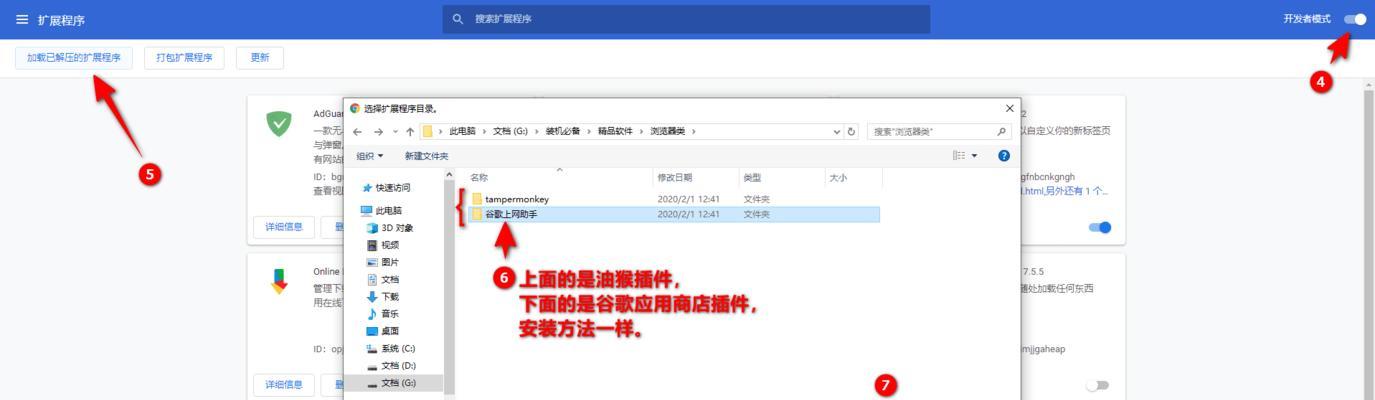The height and width of the screenshot is (400, 1375).
Task: Click 文档 (G:) breadcrumb in address bar
Action: [510, 132]
